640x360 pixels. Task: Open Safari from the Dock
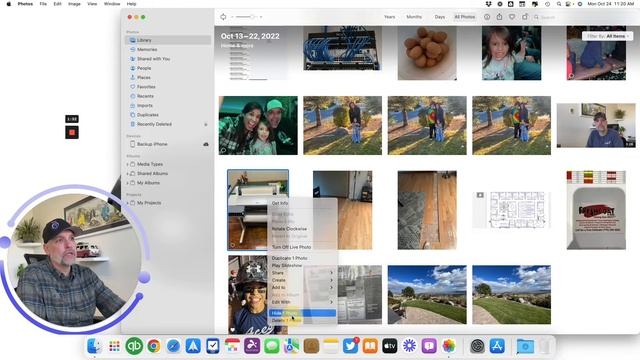tap(173, 346)
